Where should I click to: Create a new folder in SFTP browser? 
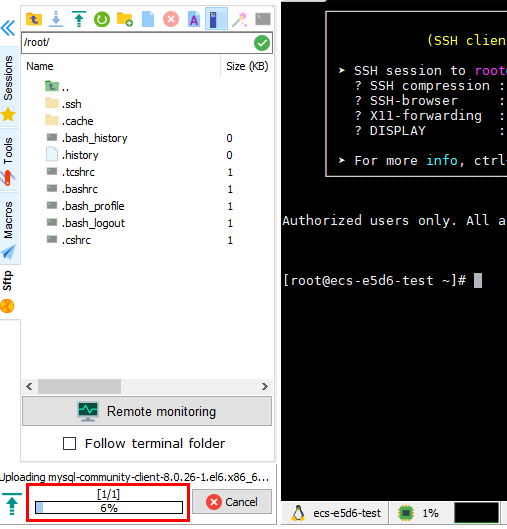[125, 19]
